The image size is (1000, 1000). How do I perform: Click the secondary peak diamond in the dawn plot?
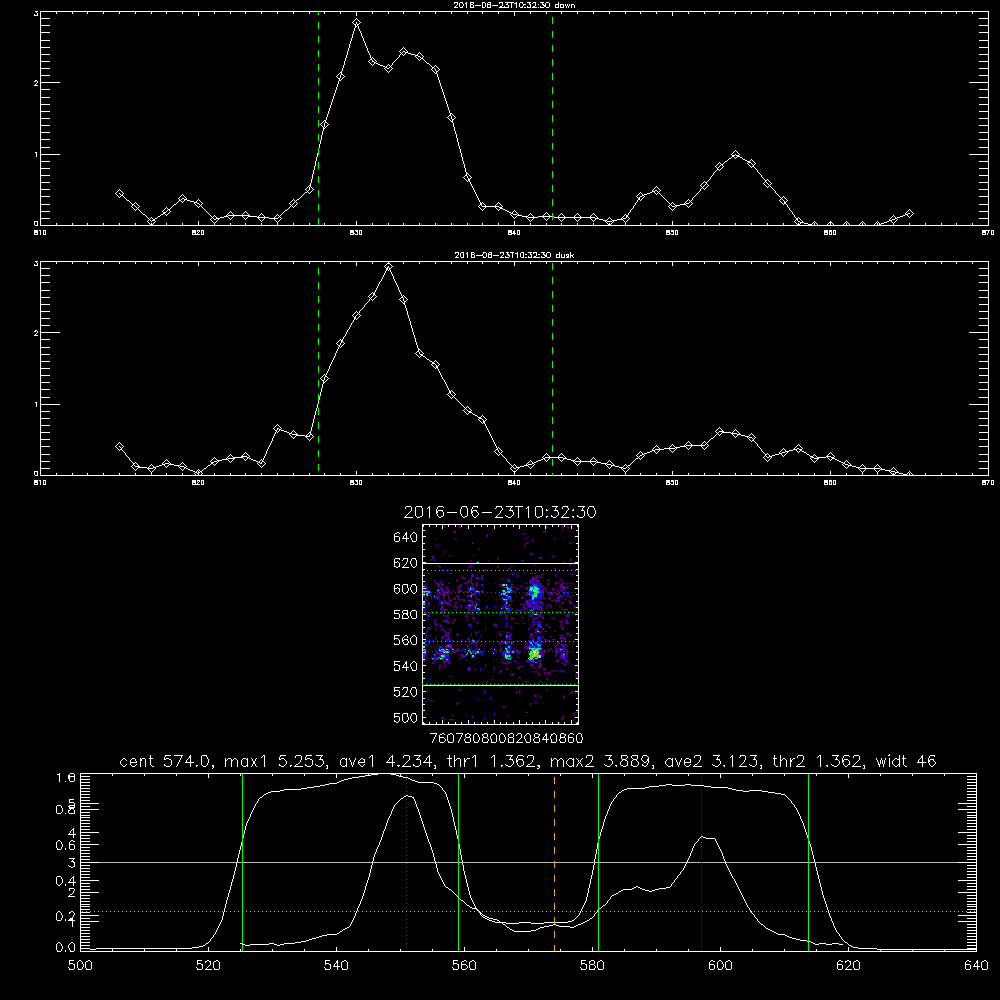pos(736,154)
